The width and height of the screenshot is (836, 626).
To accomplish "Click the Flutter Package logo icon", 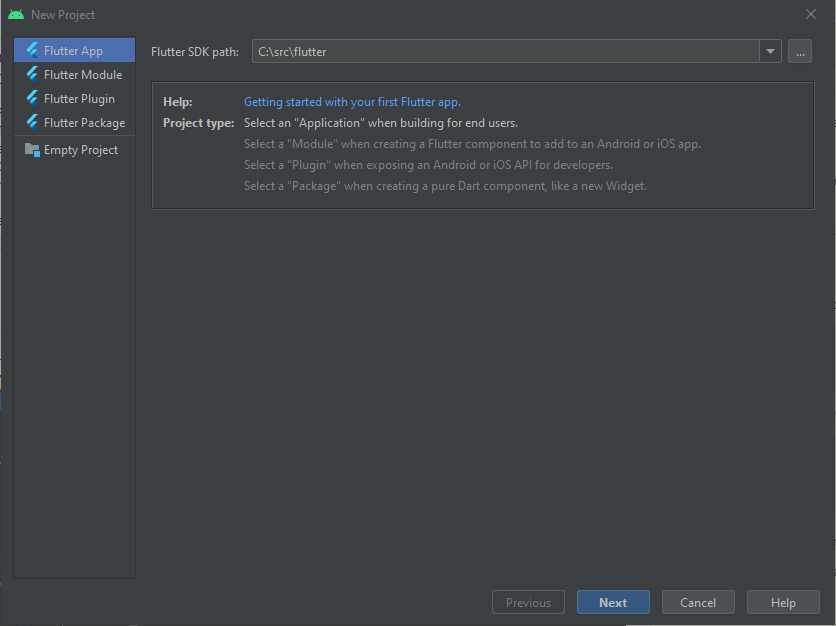I will point(33,122).
